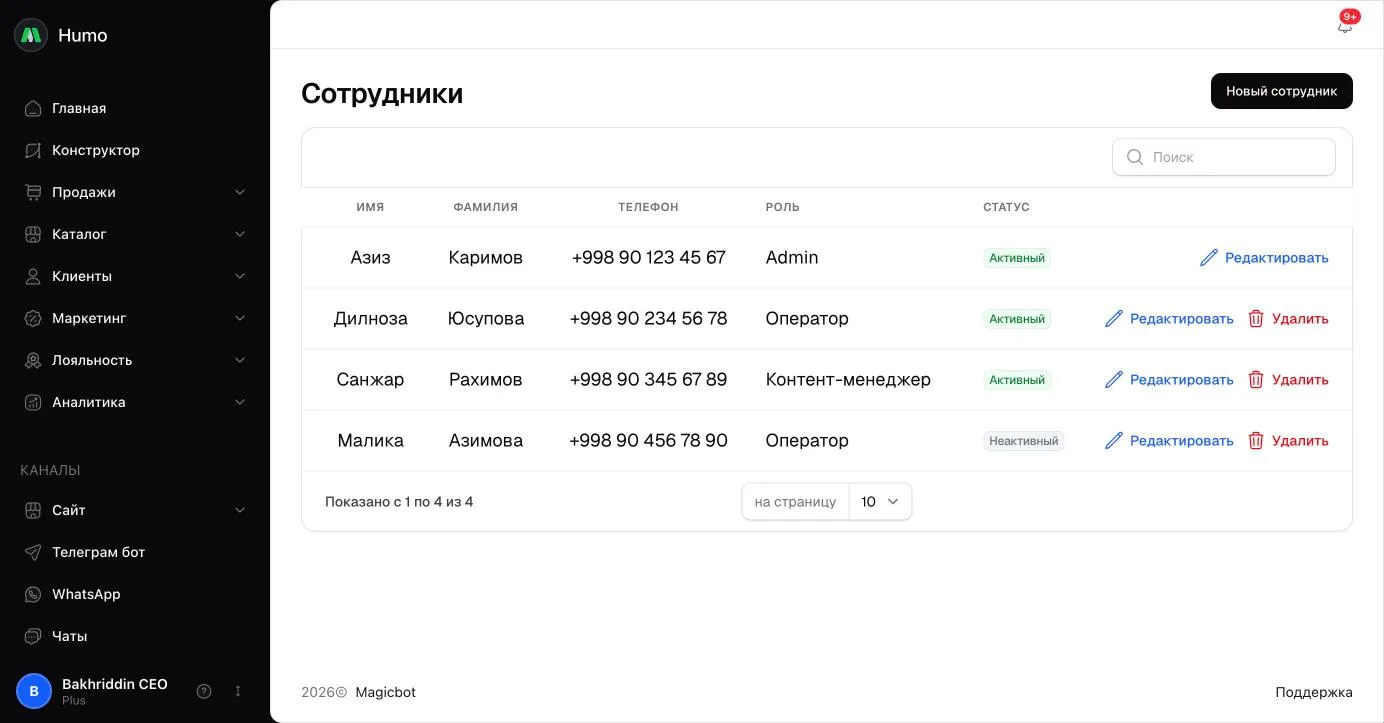Click pencil icon in Азиз row
The image size is (1384, 723).
[x=1209, y=258]
